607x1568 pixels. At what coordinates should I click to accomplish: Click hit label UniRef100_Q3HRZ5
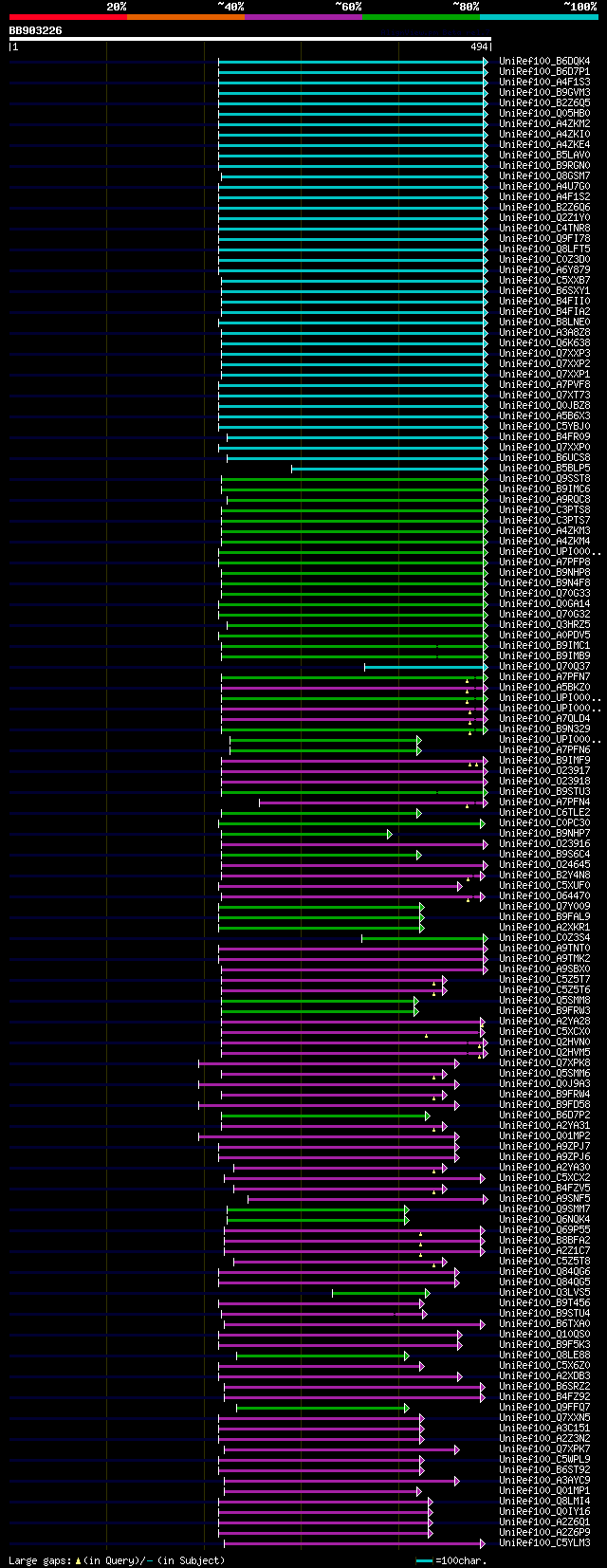[544, 624]
